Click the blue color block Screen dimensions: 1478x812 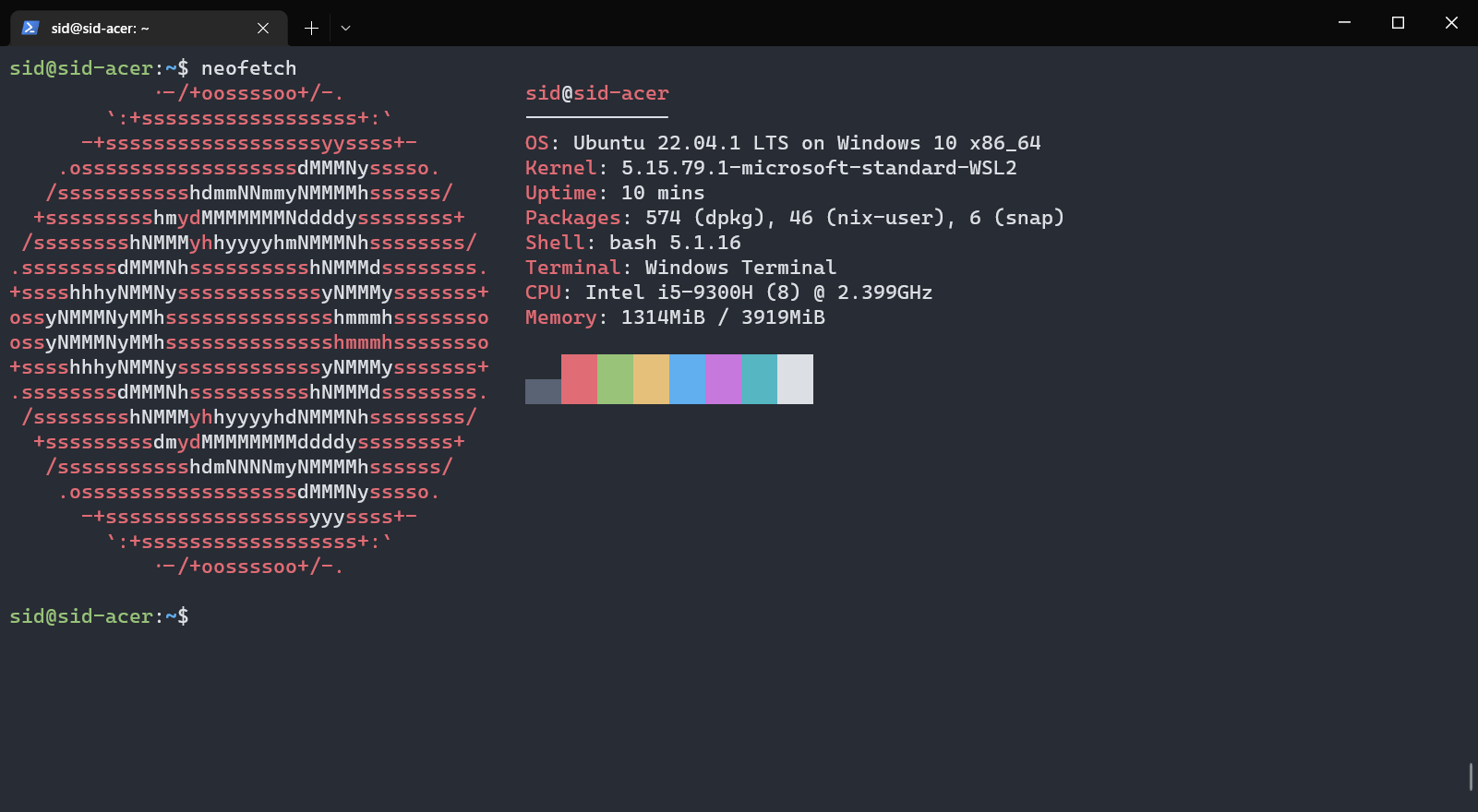tap(687, 379)
